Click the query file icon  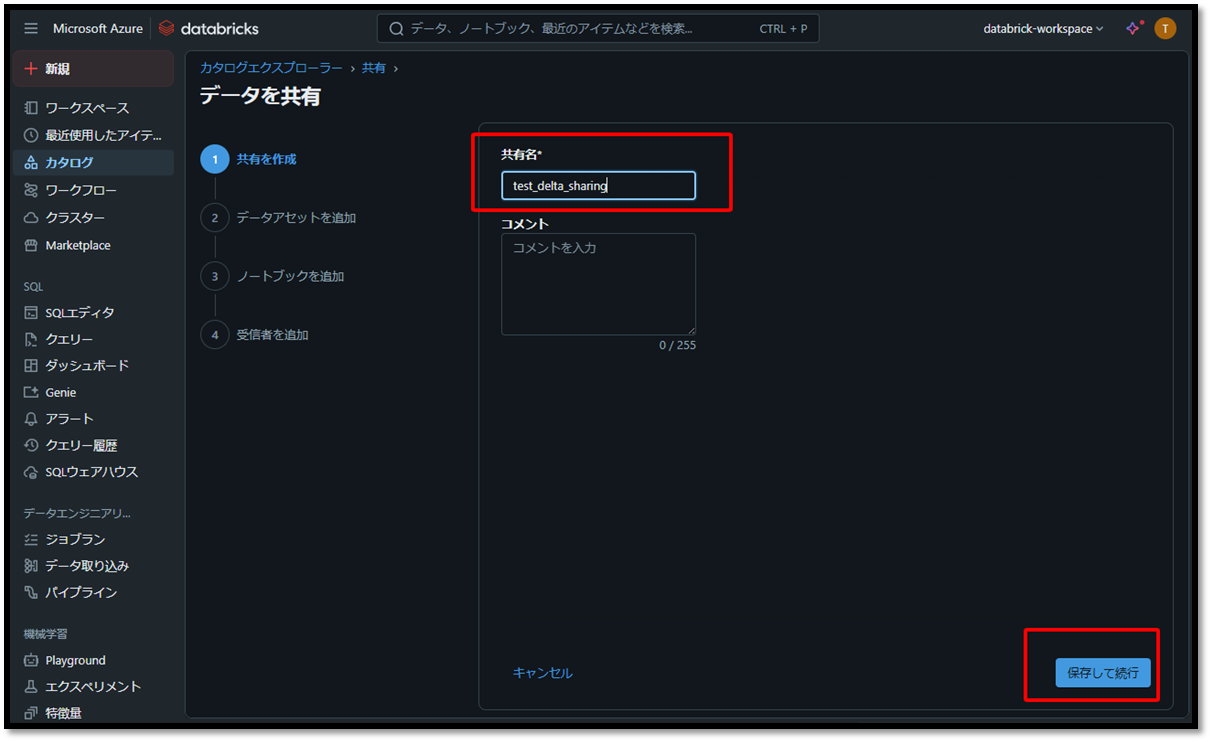pyautogui.click(x=31, y=340)
